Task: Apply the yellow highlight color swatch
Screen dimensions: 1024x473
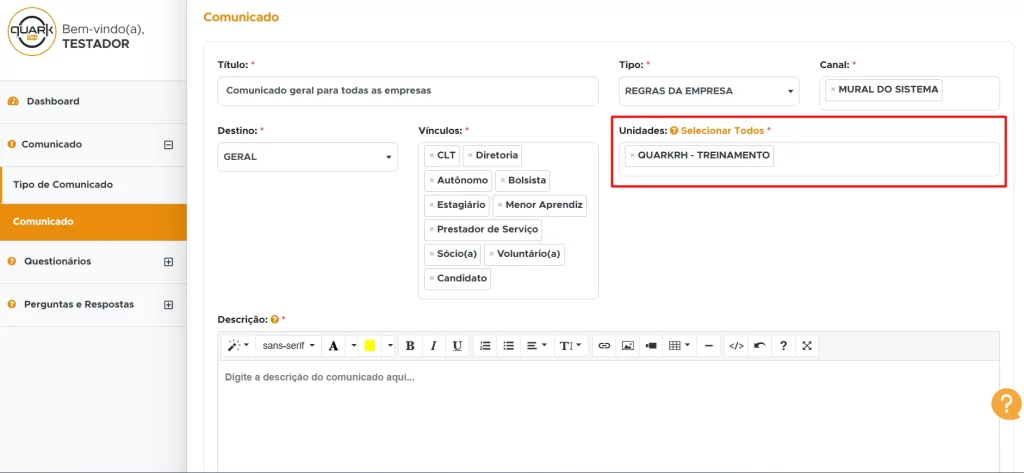Action: tap(369, 346)
